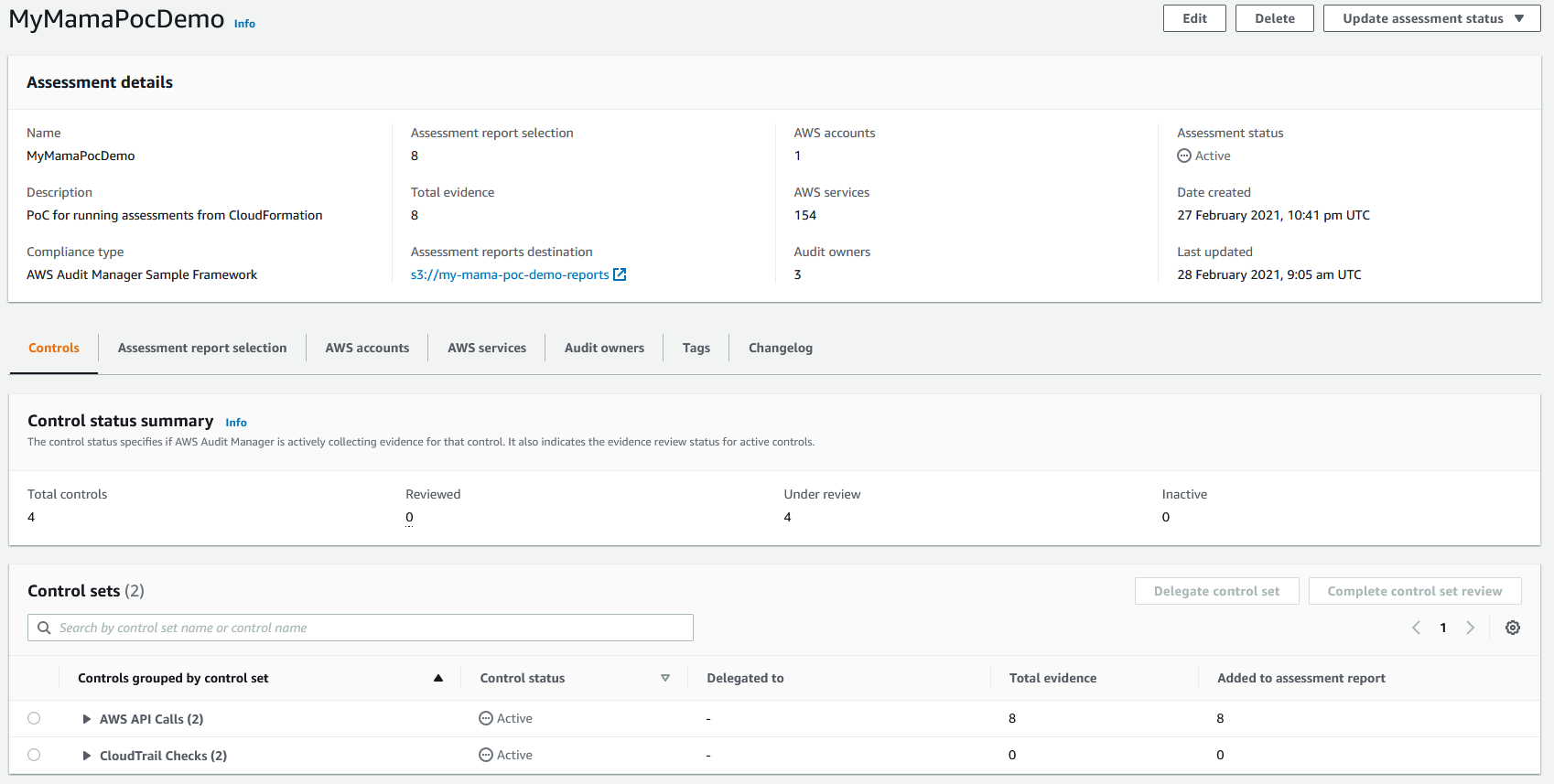
Task: Click the Active status icon in the AWS API Calls row
Action: tap(486, 718)
